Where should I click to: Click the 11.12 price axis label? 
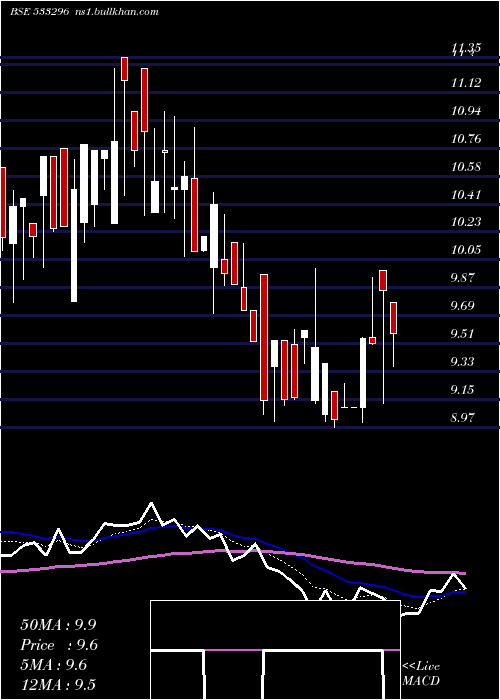(466, 83)
